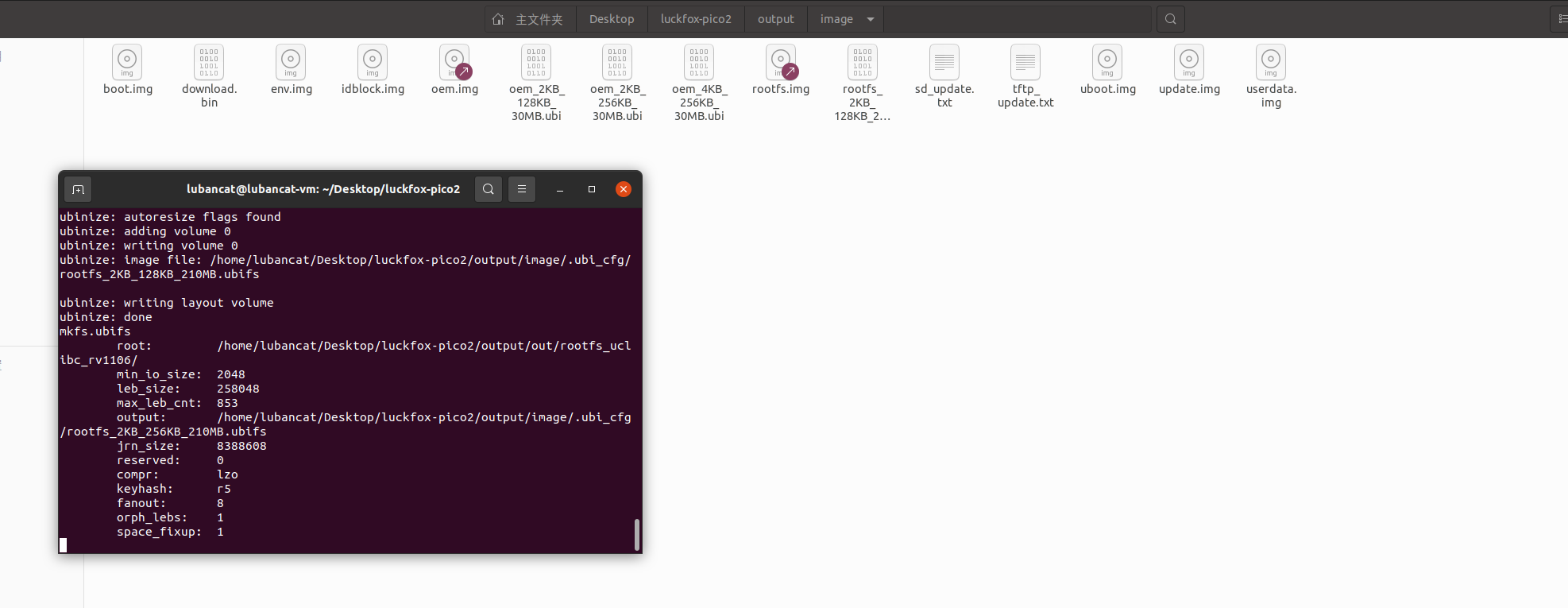Navigate to Desktop in path bar

[x=612, y=19]
